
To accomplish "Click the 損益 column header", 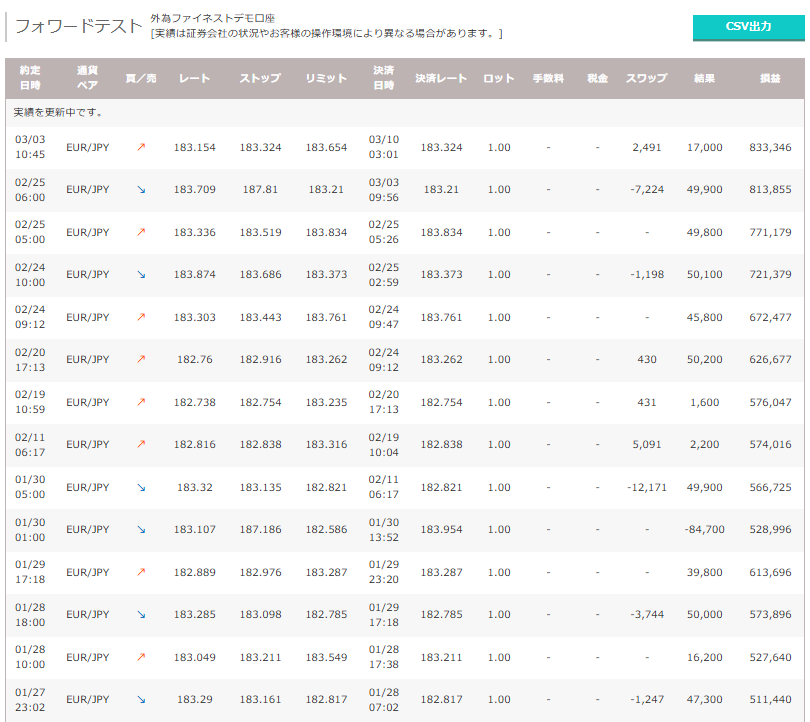I will tap(769, 78).
